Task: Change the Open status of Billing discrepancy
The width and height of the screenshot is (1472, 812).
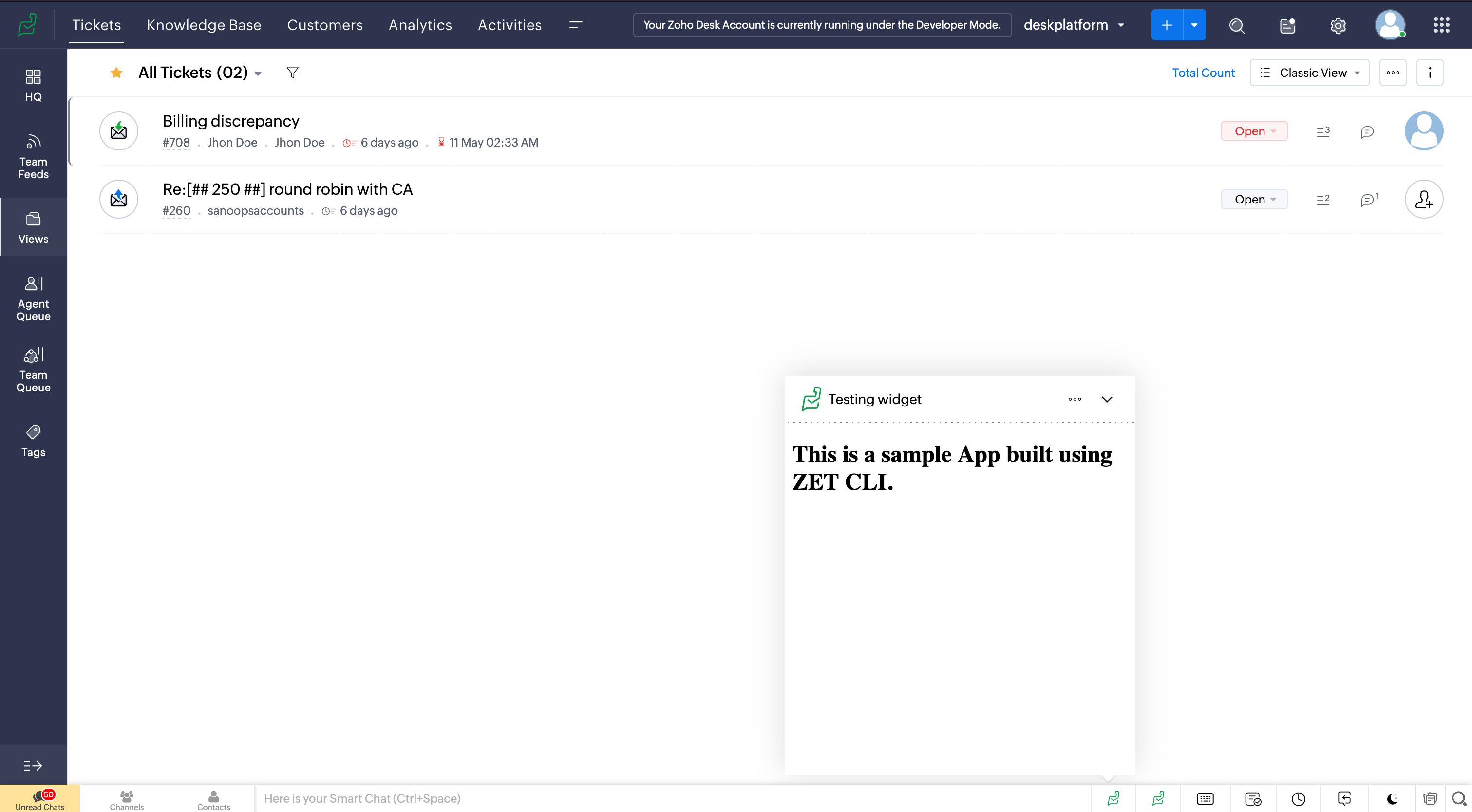Action: [x=1254, y=131]
